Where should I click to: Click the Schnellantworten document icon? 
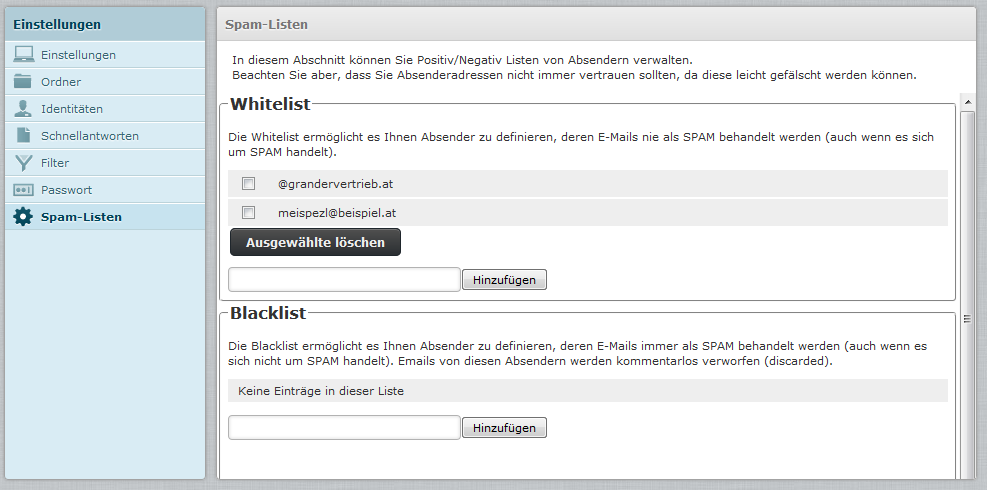[x=23, y=136]
